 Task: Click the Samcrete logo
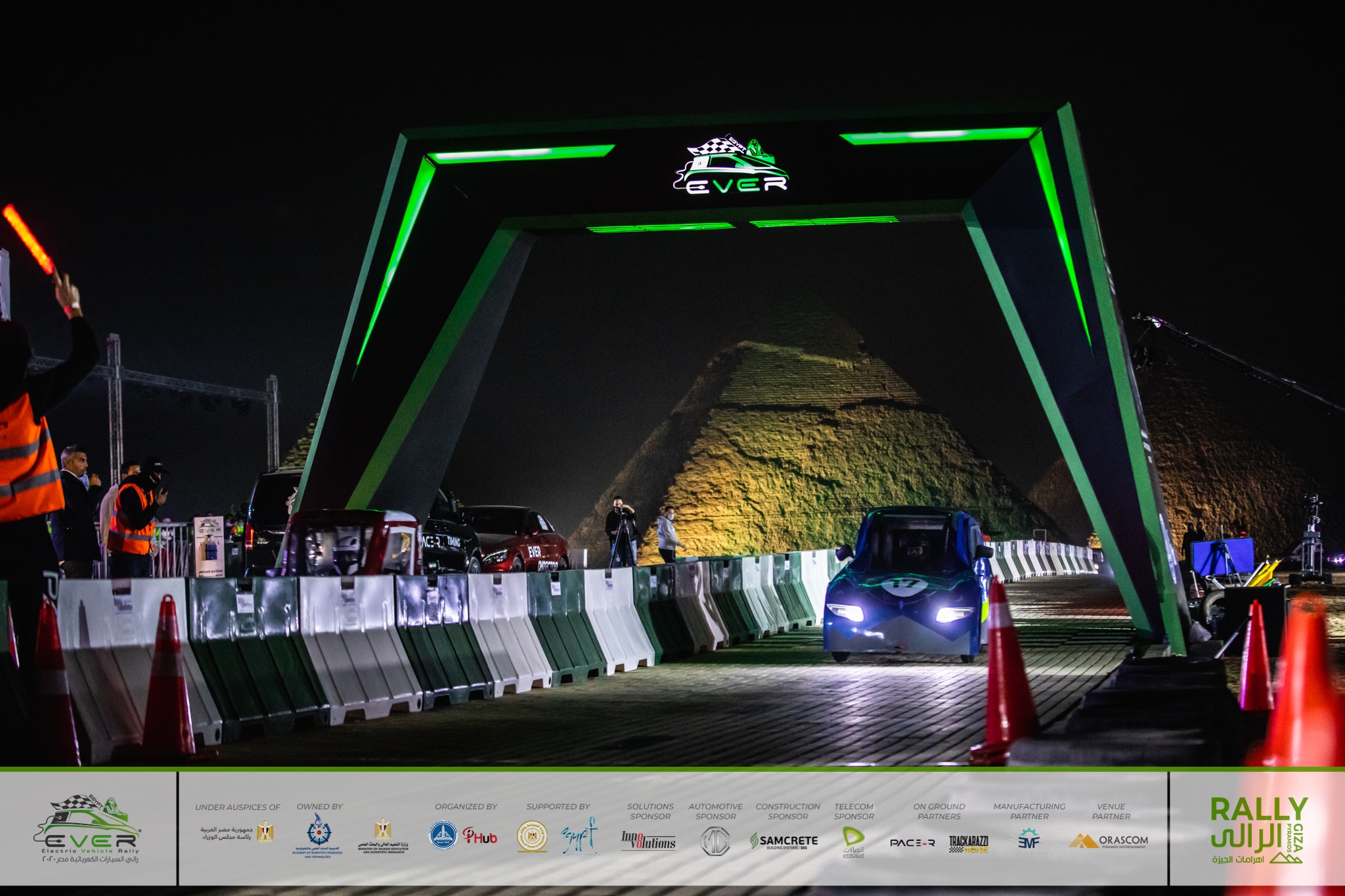[784, 841]
